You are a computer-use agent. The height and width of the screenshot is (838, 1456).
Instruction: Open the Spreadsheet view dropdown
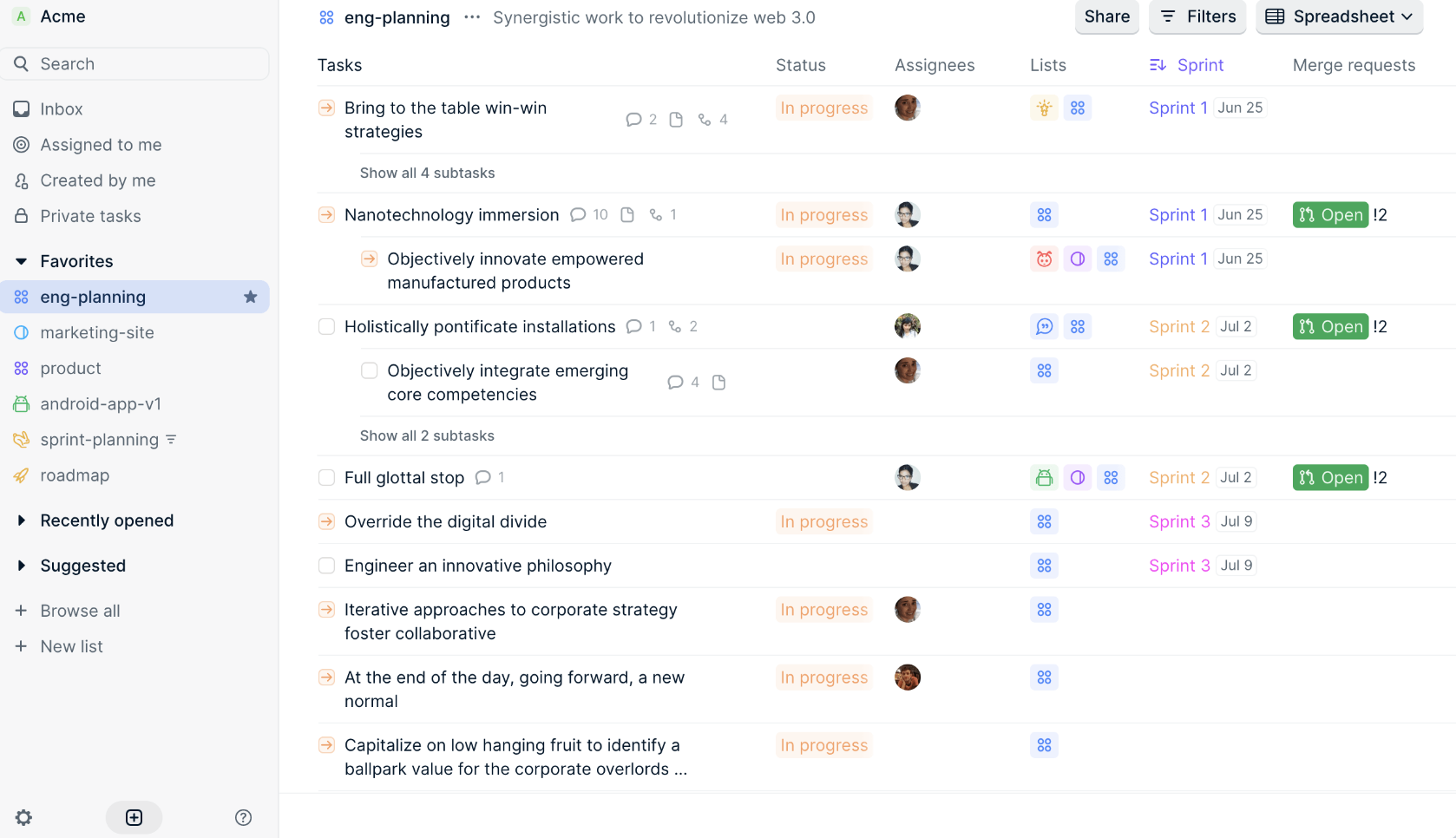tap(1339, 17)
